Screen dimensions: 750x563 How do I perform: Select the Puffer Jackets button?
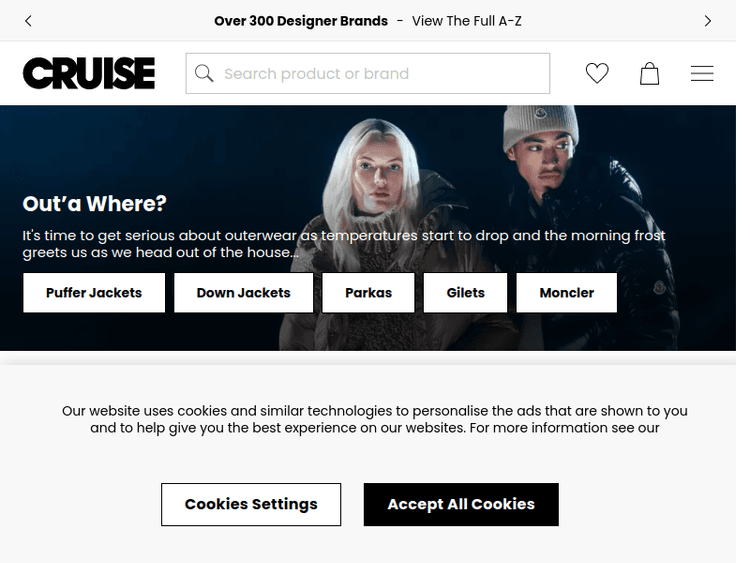[x=94, y=293]
